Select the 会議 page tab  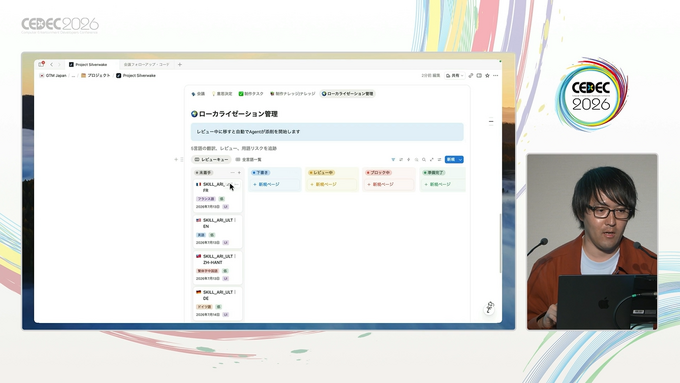(x=198, y=94)
